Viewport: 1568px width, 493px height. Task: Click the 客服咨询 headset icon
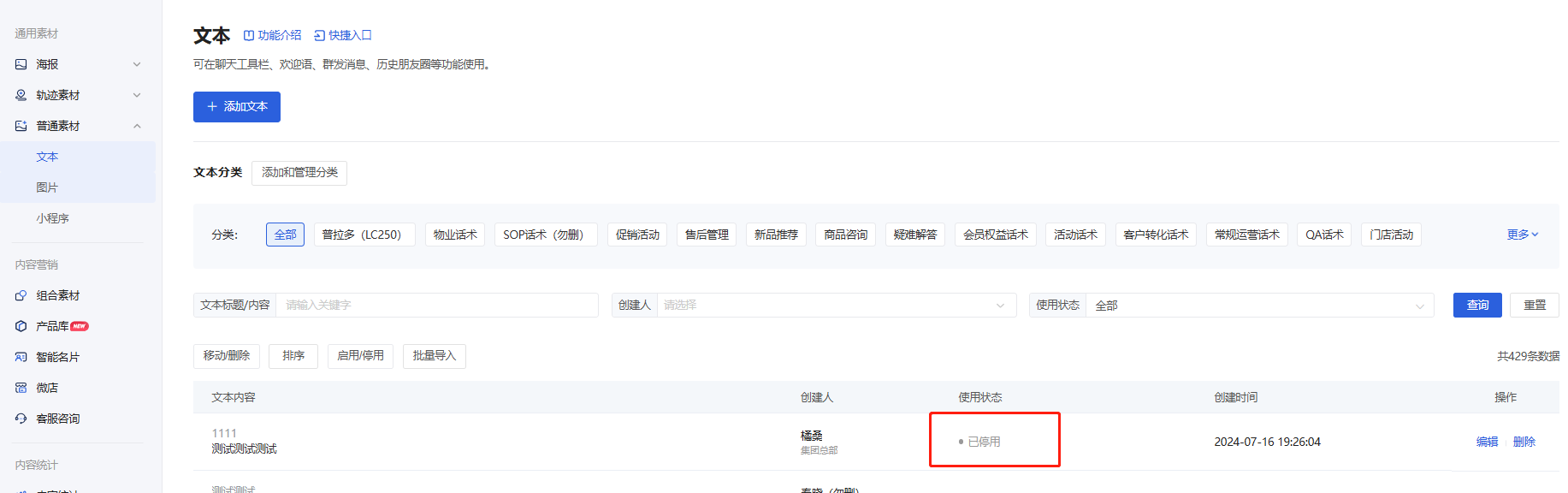point(21,419)
